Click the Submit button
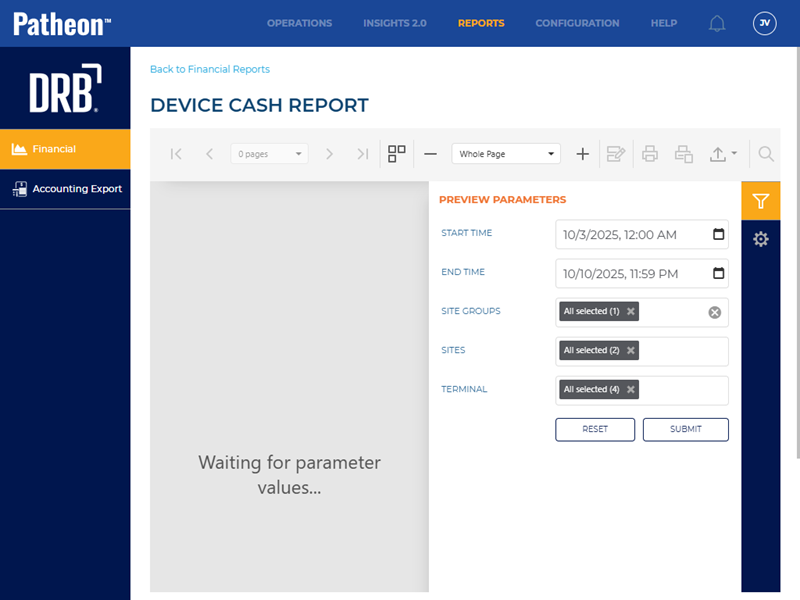Viewport: 800px width, 600px height. (x=685, y=429)
